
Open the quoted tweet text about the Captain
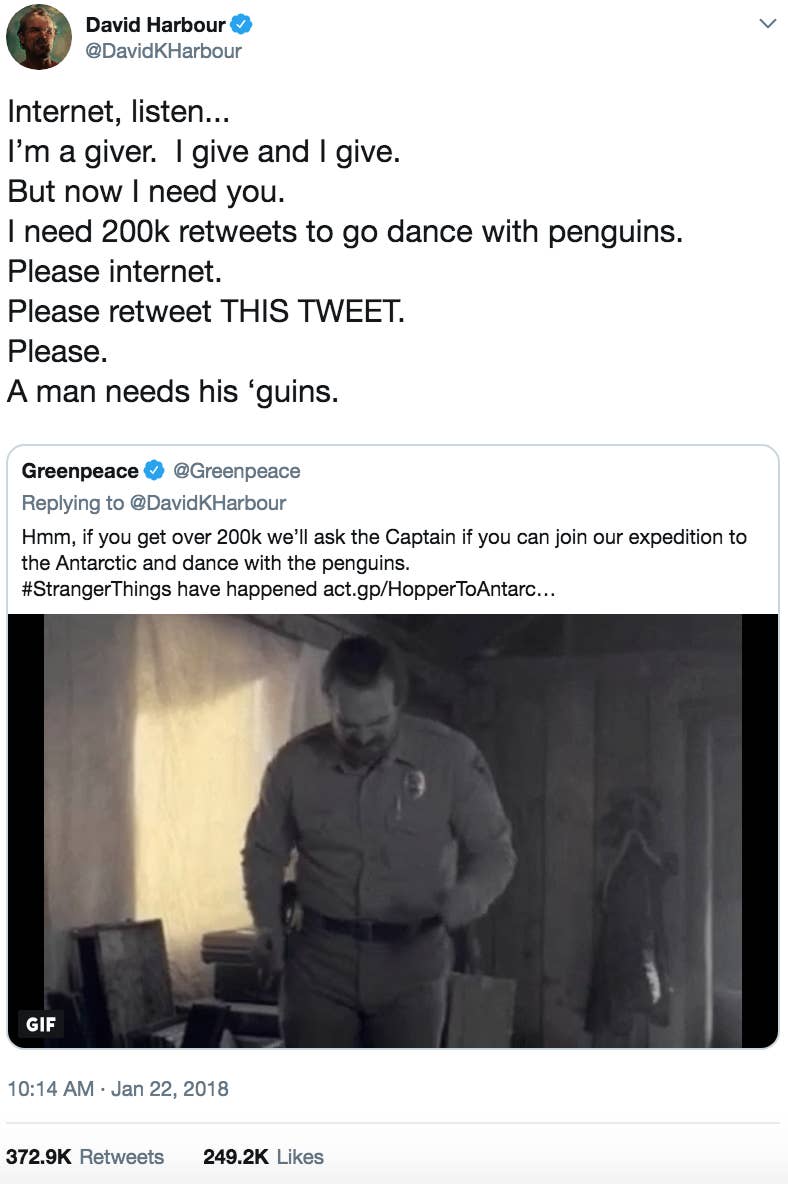[383, 550]
